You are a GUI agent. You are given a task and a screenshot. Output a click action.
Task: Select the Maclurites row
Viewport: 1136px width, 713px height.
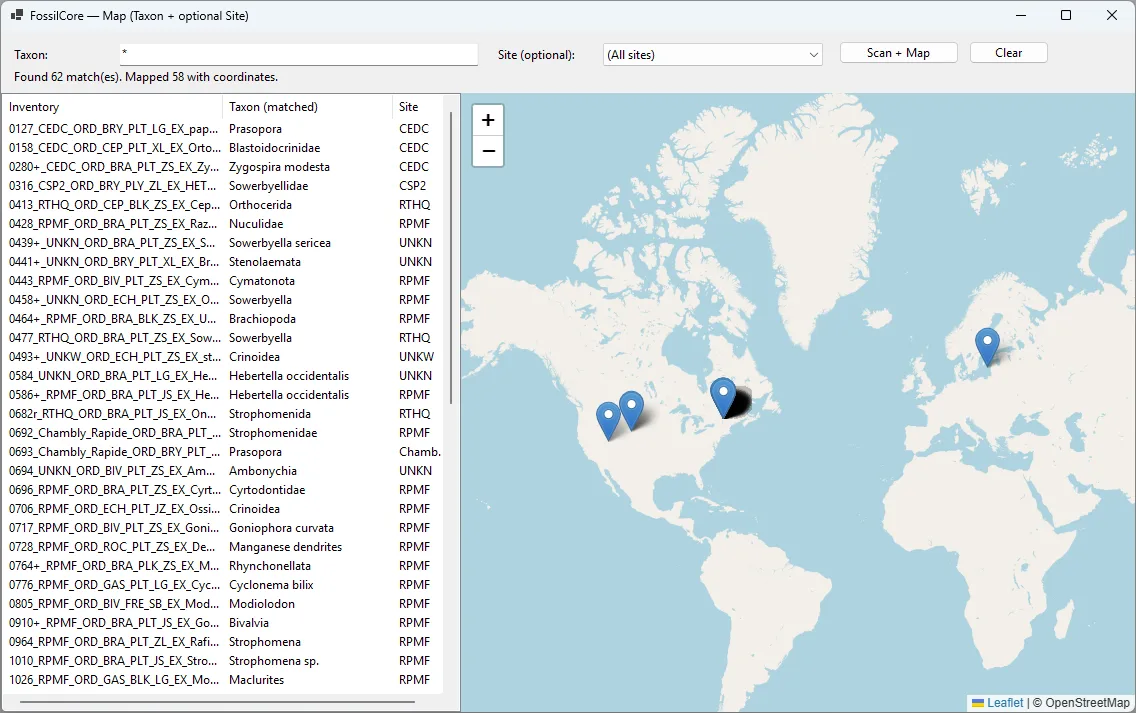pyautogui.click(x=223, y=680)
